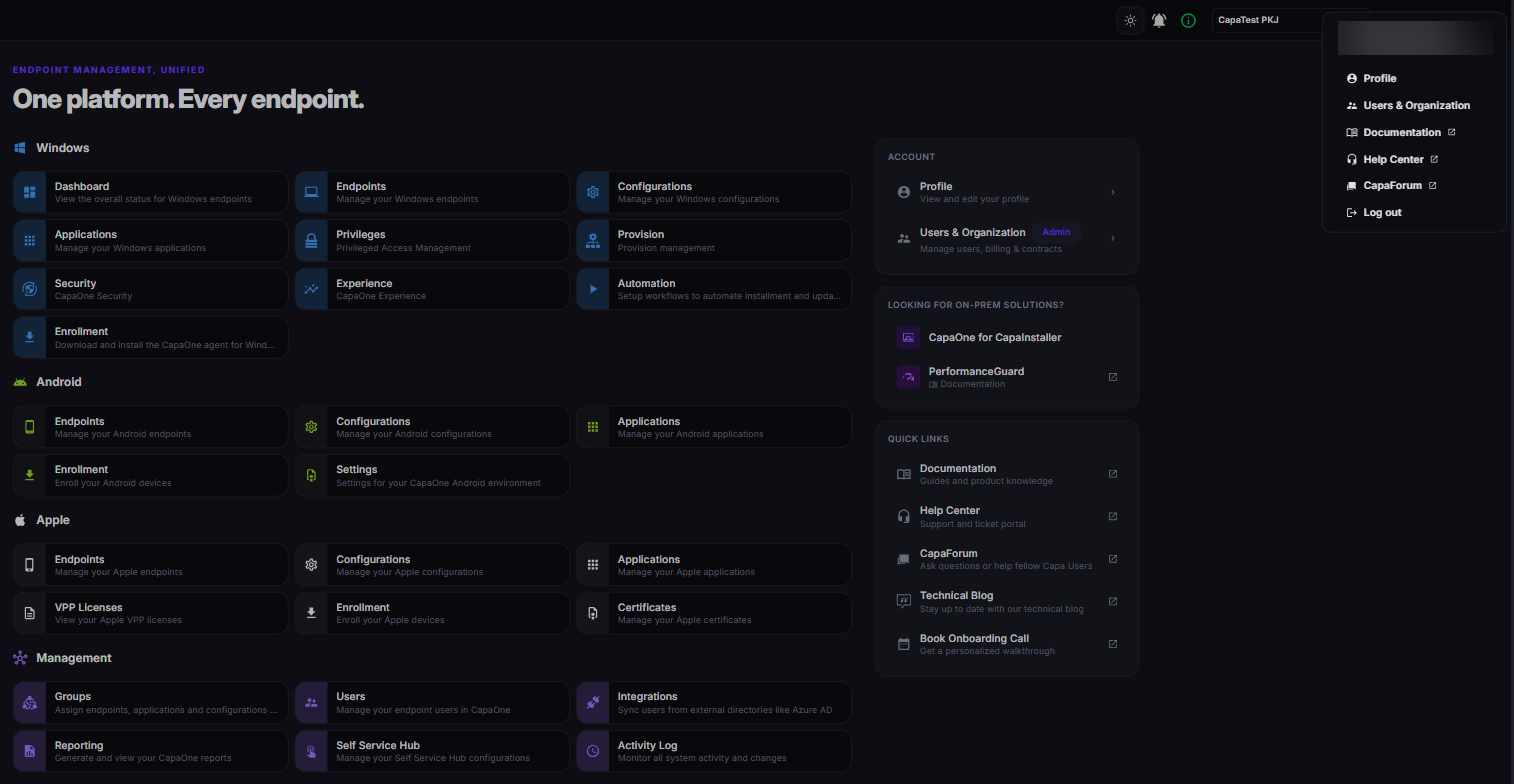Viewport: 1514px width, 784px height.
Task: Expand Profile chevron in Account panel
Action: (1113, 192)
